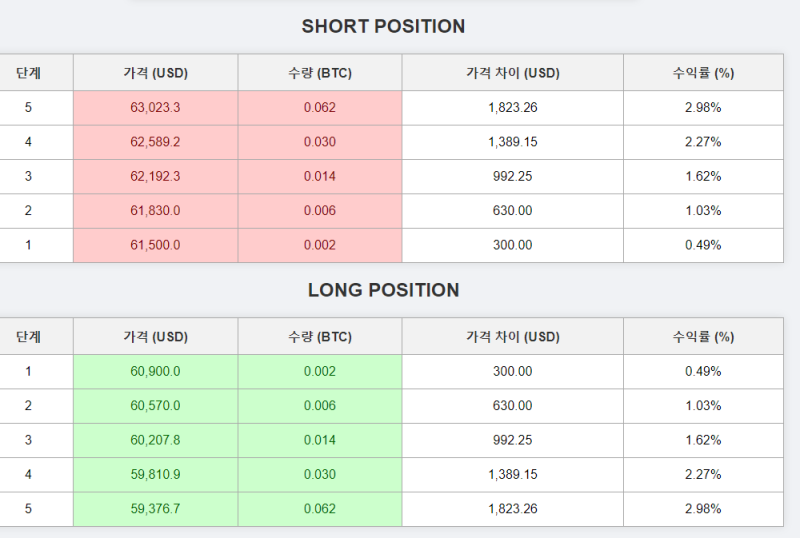Select short stage 1 price 61,500.0
The image size is (800, 538).
click(156, 245)
